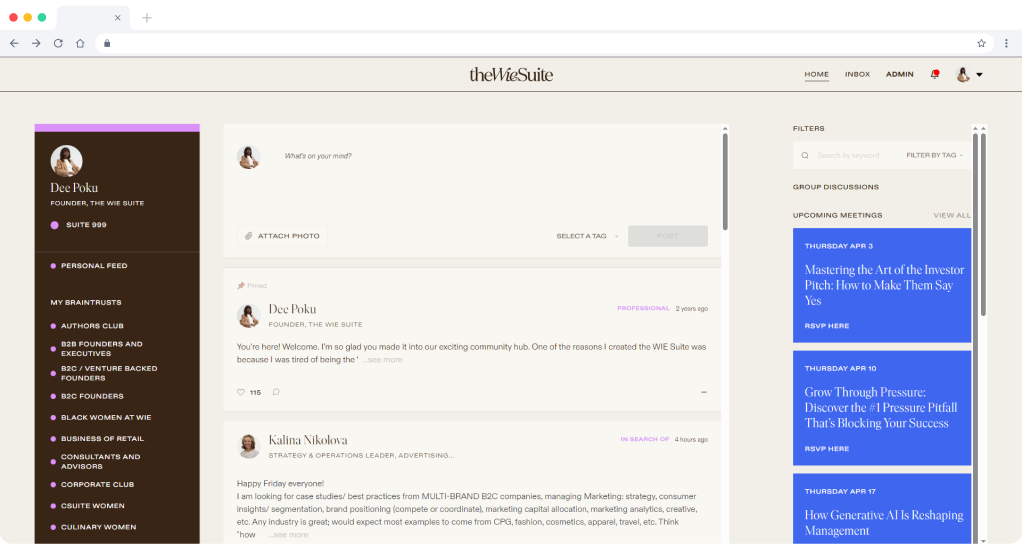Screen dimensions: 1022x544
Task: Click the Pinned pin icon
Action: click(x=241, y=285)
